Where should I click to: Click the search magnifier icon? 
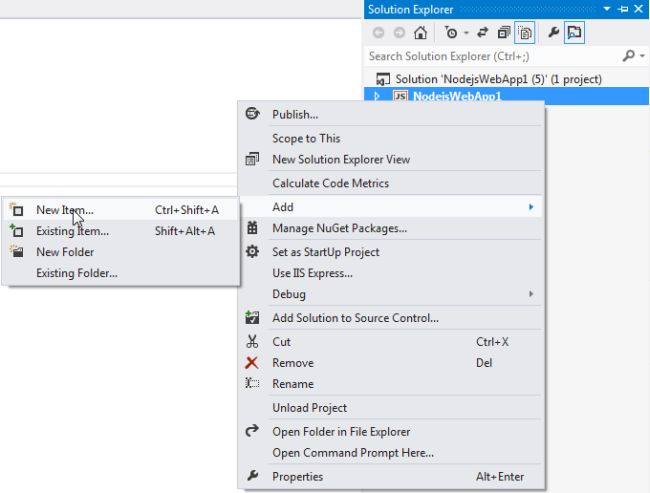pos(628,56)
